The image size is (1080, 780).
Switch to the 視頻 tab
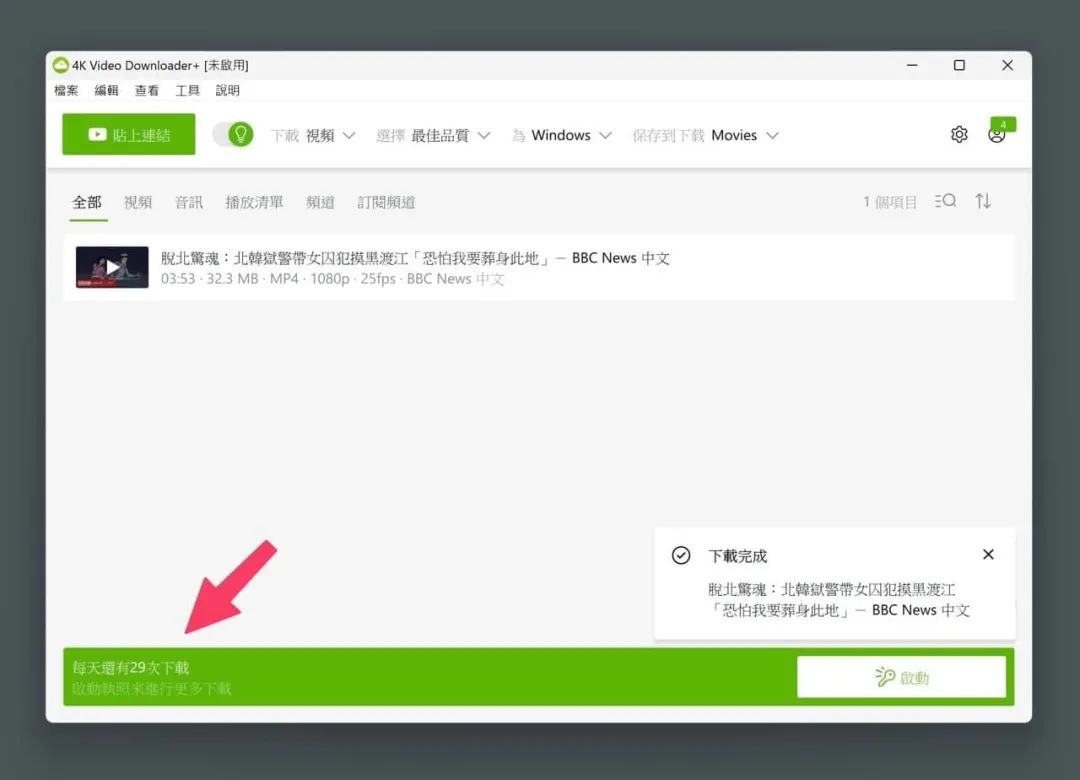(x=138, y=202)
